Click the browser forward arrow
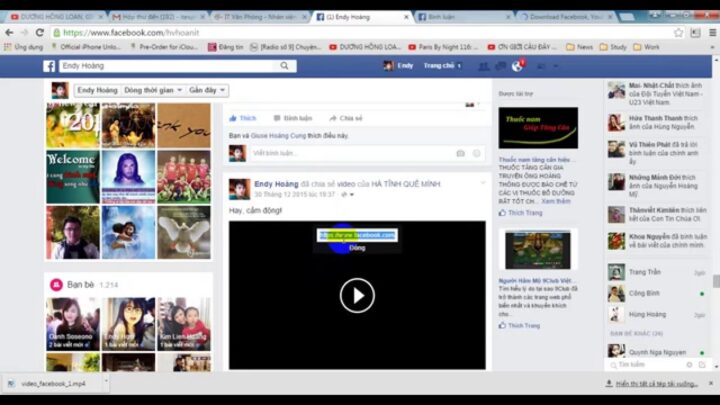The image size is (720, 405). point(24,33)
